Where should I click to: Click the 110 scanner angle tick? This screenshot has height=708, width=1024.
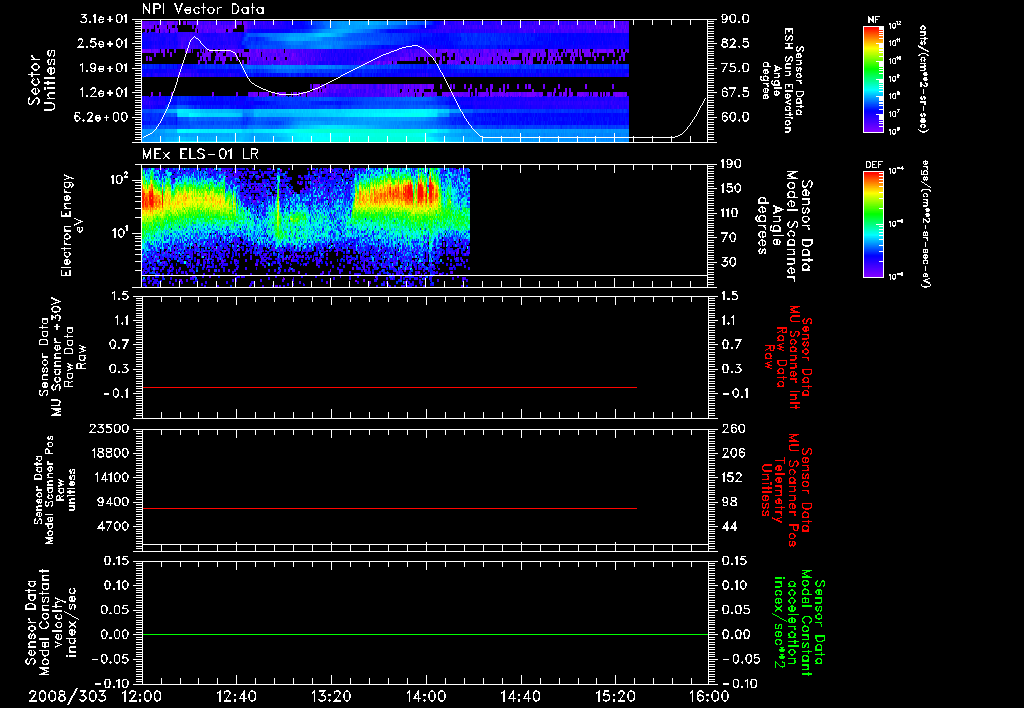click(x=731, y=213)
